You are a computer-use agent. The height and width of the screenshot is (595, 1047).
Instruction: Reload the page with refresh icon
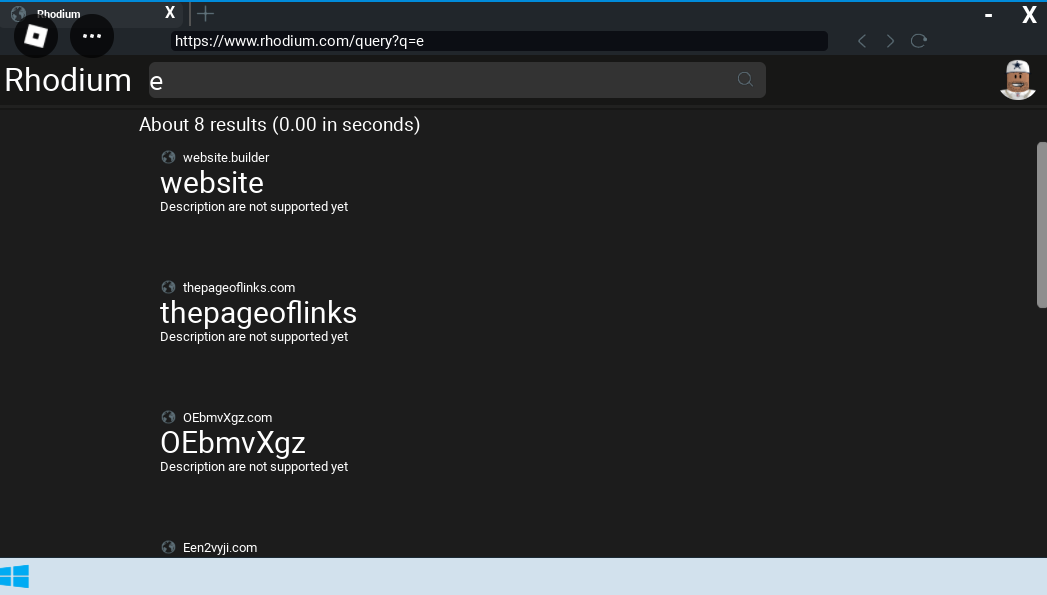[919, 41]
